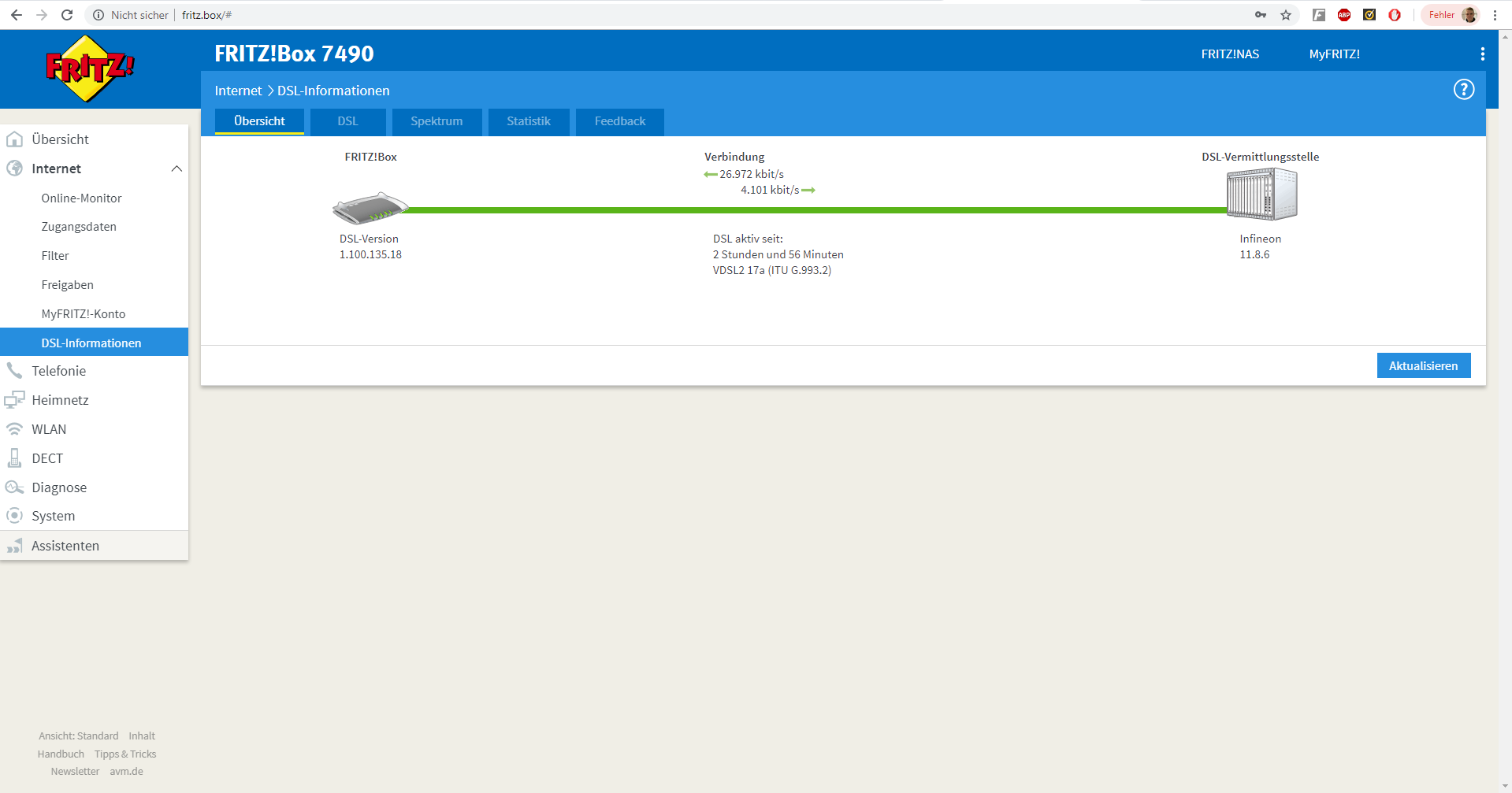This screenshot has width=1512, height=793.
Task: Click the DSL-Vermittlungsstelle exchange image
Action: [1261, 194]
